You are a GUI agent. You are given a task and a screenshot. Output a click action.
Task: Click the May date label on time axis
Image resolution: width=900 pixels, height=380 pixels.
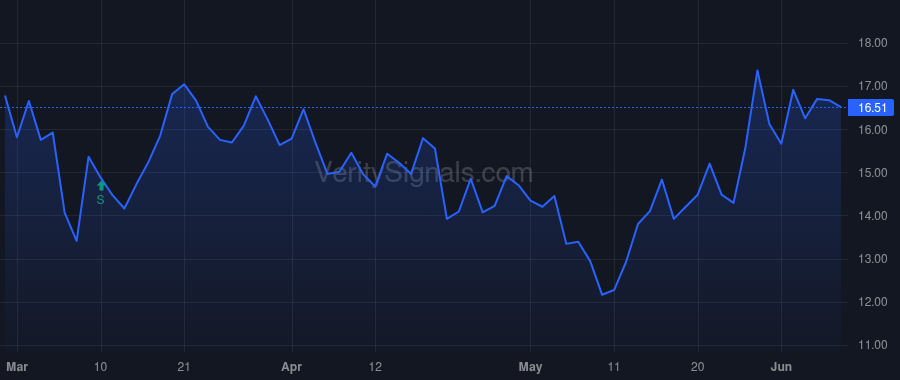pos(530,366)
